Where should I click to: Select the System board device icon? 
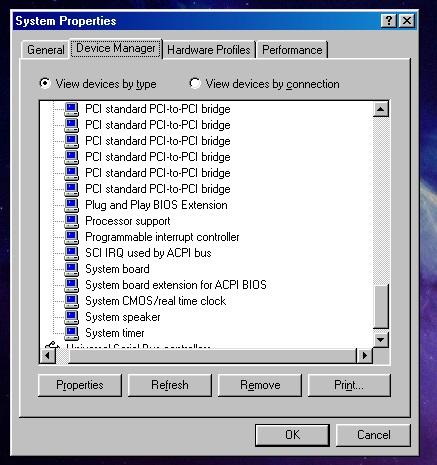[x=71, y=269]
